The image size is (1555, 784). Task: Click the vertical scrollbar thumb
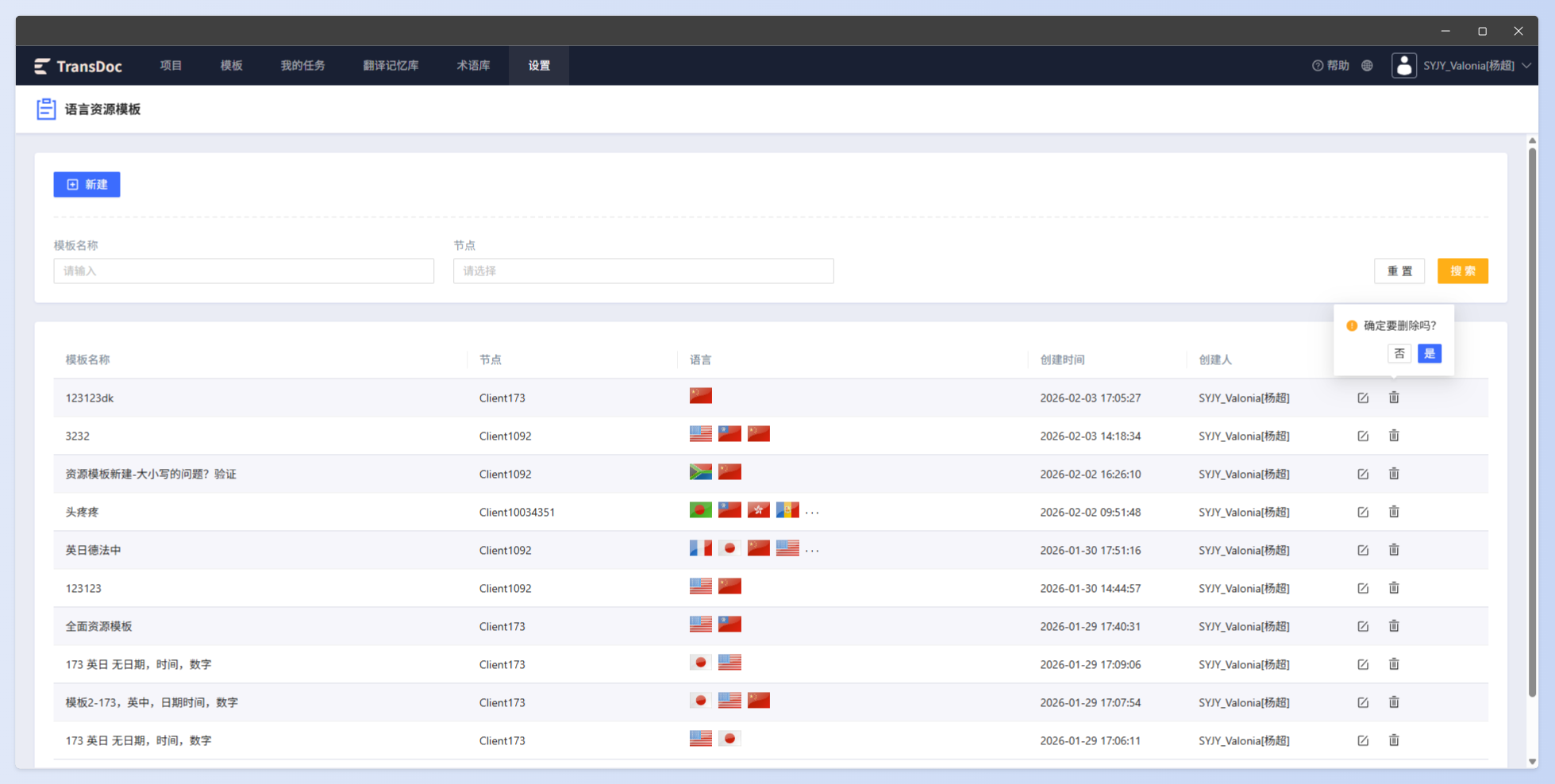1532,422
